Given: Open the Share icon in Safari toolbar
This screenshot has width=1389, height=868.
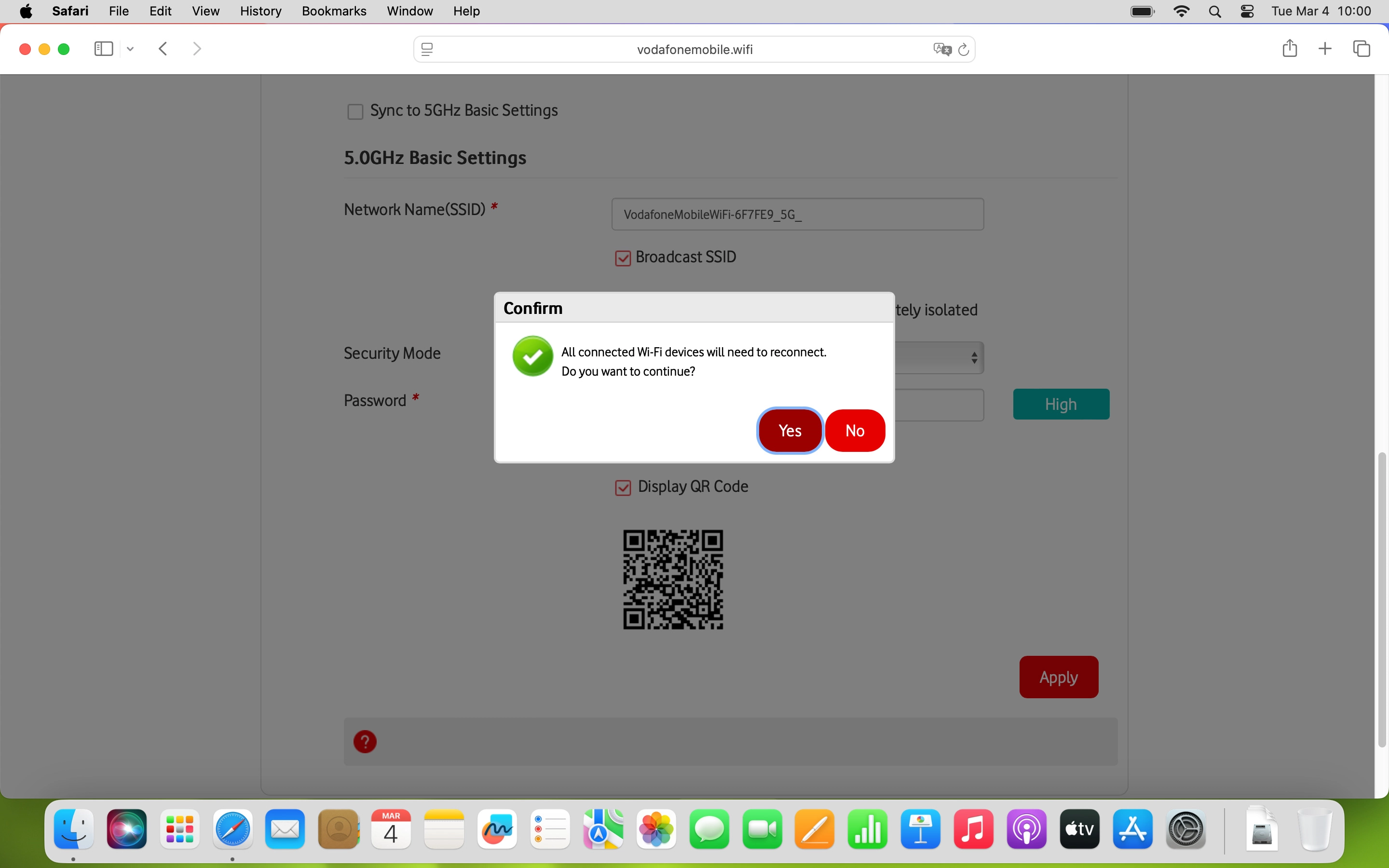Looking at the screenshot, I should tap(1289, 49).
